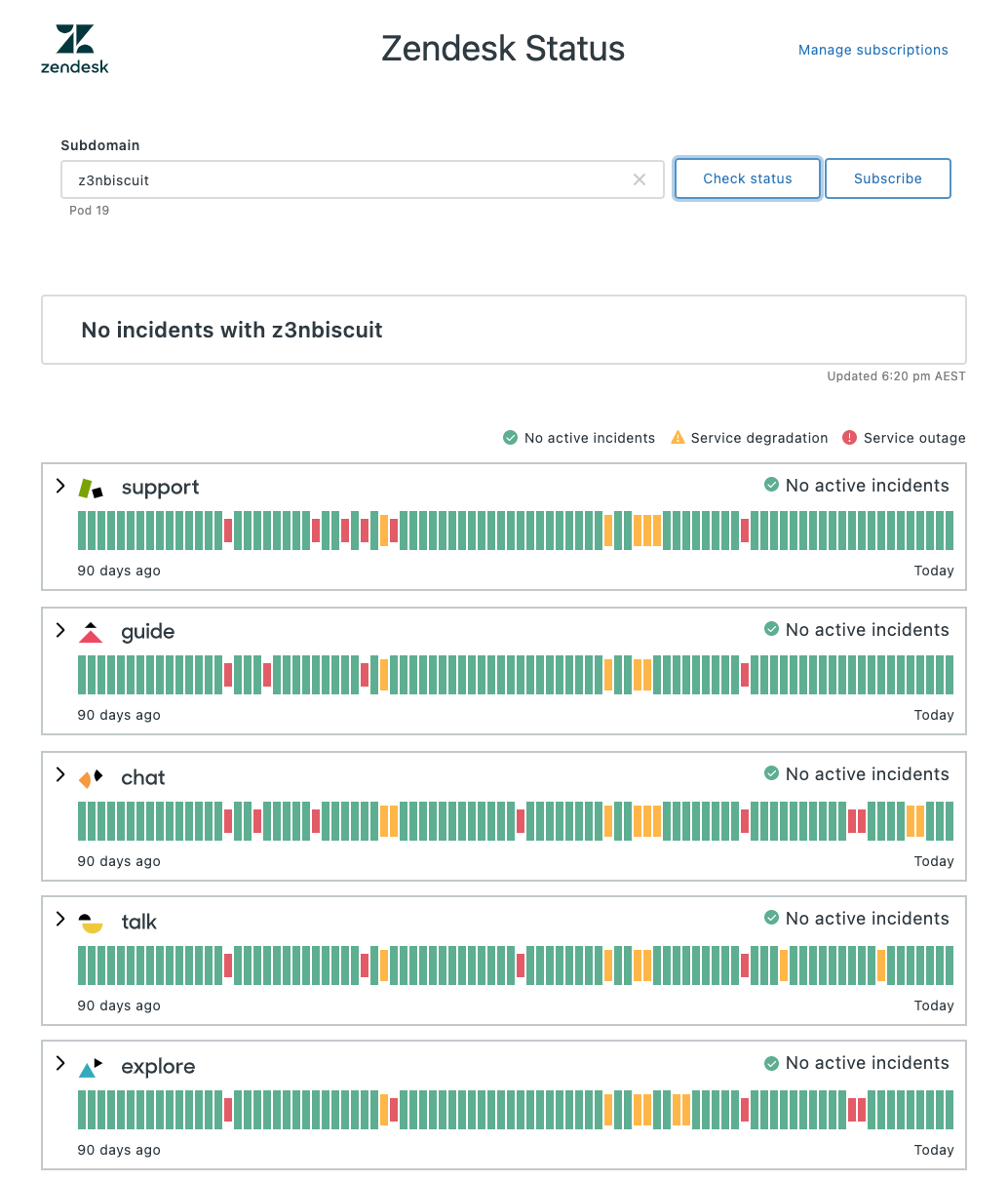
Task: Click the first red bar in support timeline
Action: tap(228, 531)
